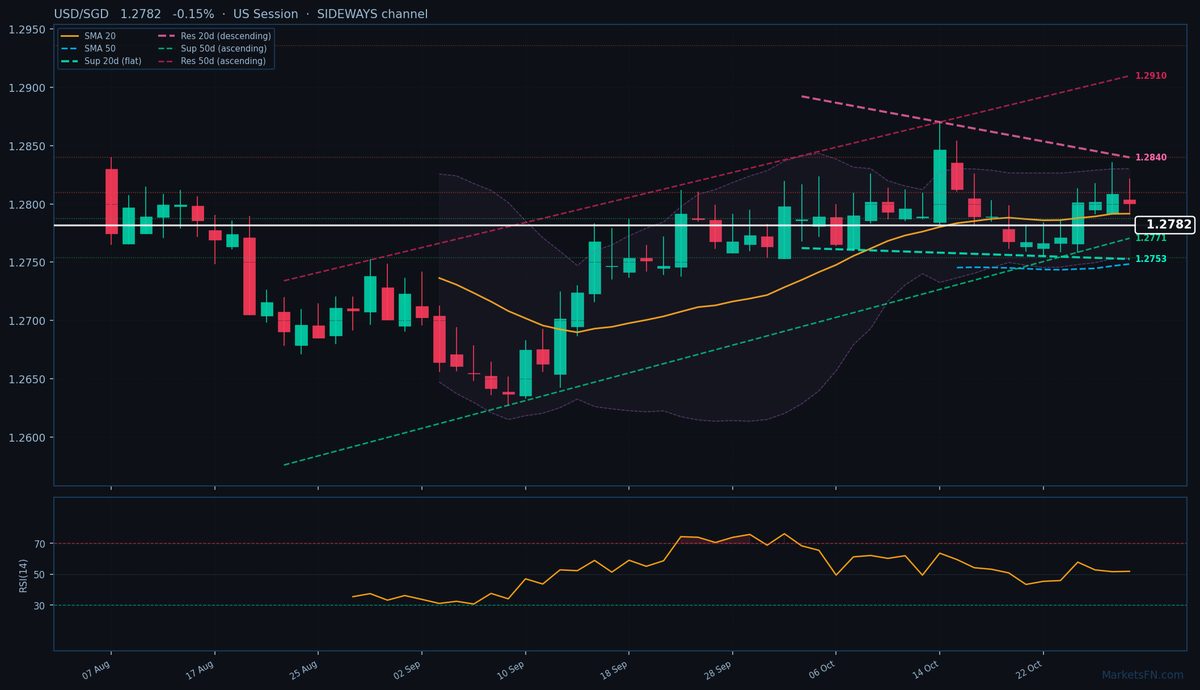The image size is (1200, 690).
Task: Click the 1.2750 y-axis tick label
Action: (27, 263)
